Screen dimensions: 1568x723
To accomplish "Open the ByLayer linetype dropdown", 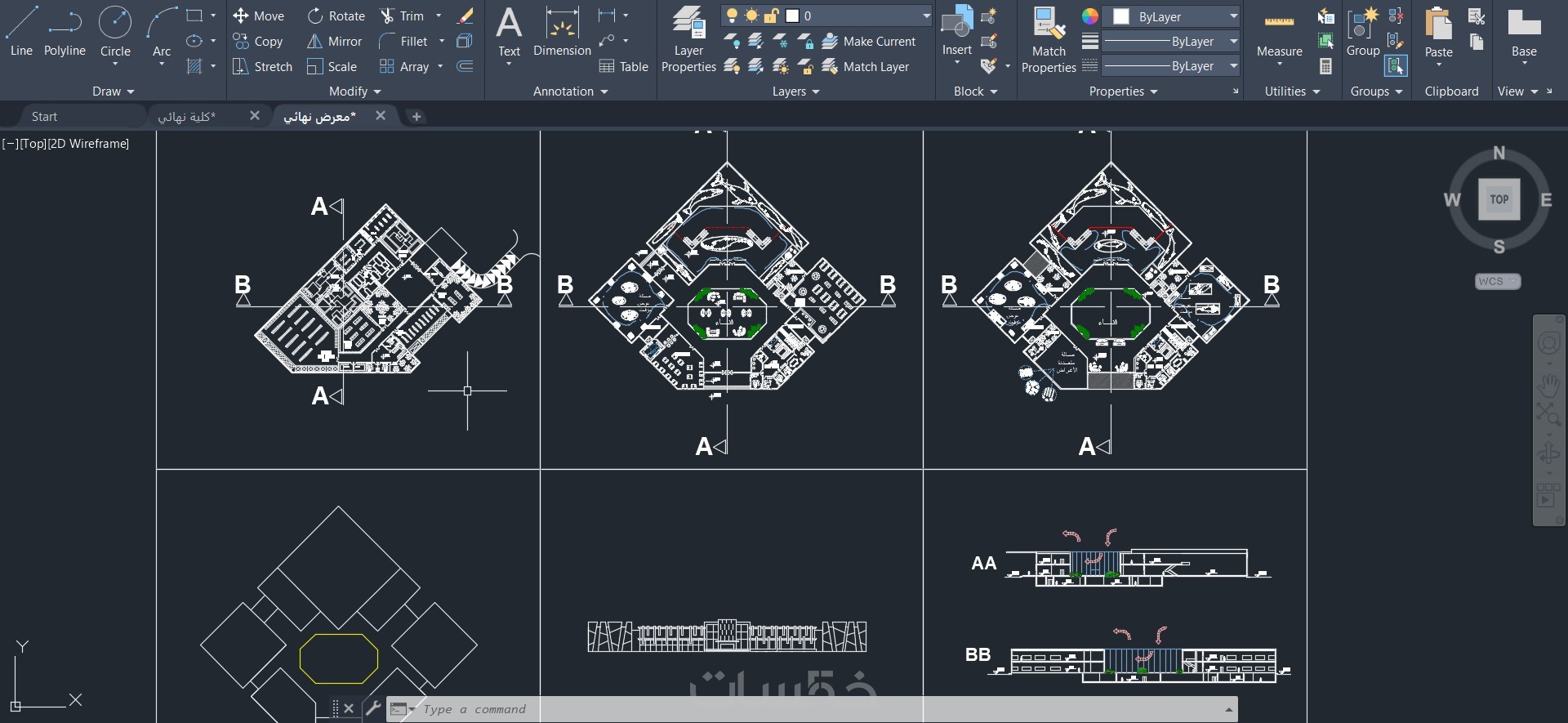I will tap(1233, 66).
